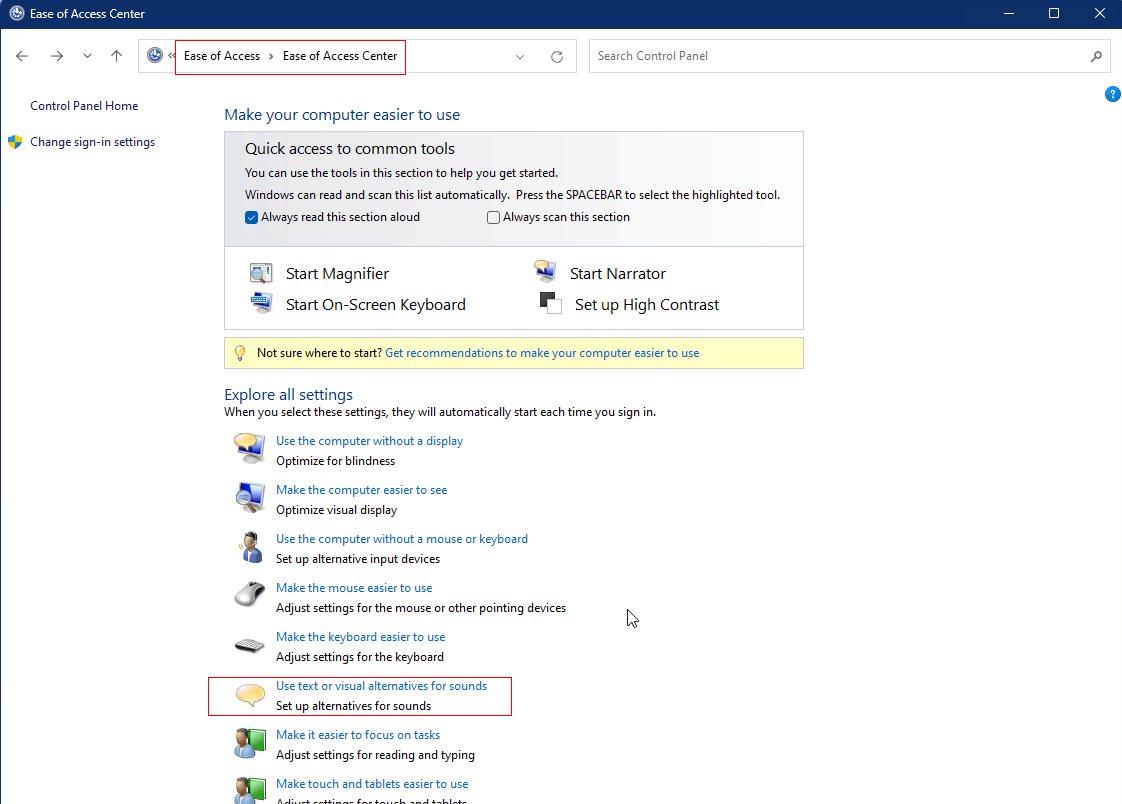1122x804 pixels.
Task: Open Get recommendations to make your computer easier link
Action: (x=542, y=353)
